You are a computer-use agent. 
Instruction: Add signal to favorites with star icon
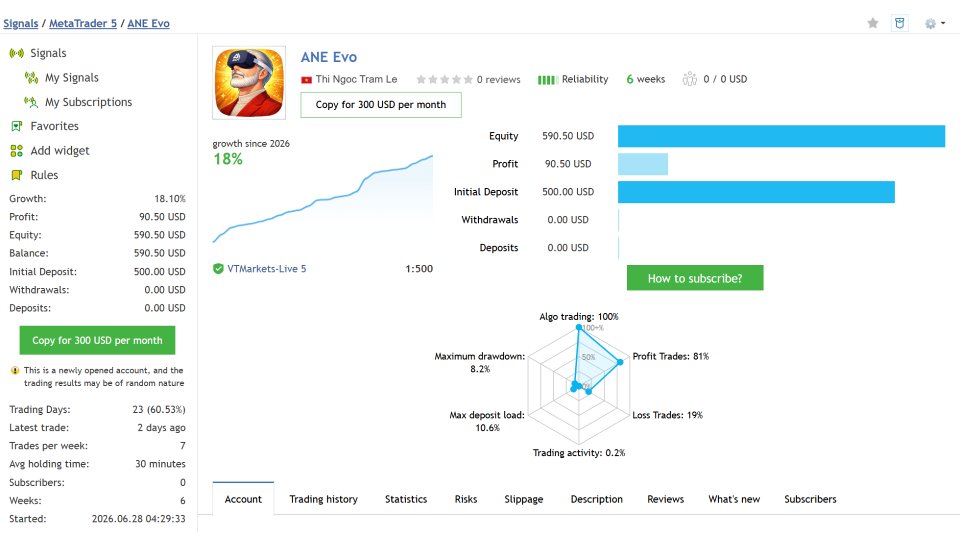(873, 23)
